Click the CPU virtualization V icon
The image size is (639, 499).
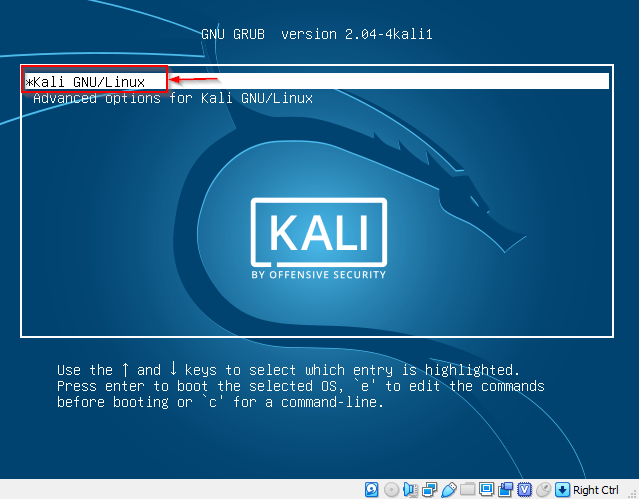point(524,489)
